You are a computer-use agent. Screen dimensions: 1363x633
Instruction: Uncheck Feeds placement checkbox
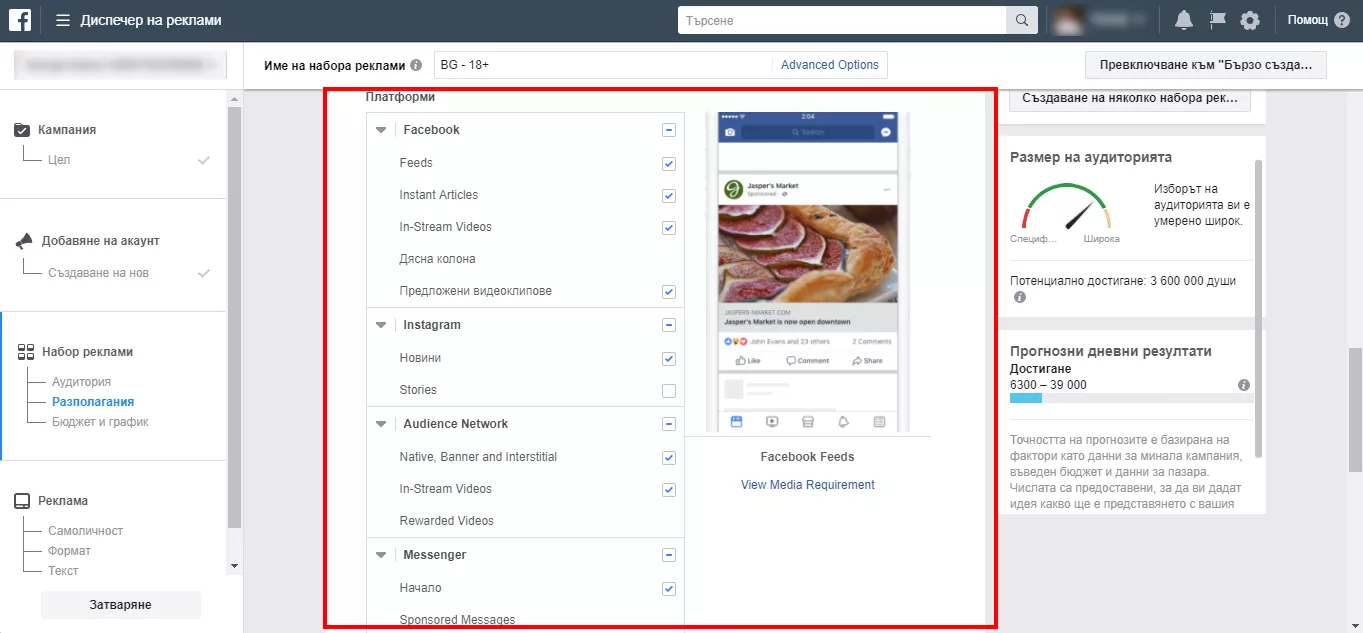click(669, 164)
